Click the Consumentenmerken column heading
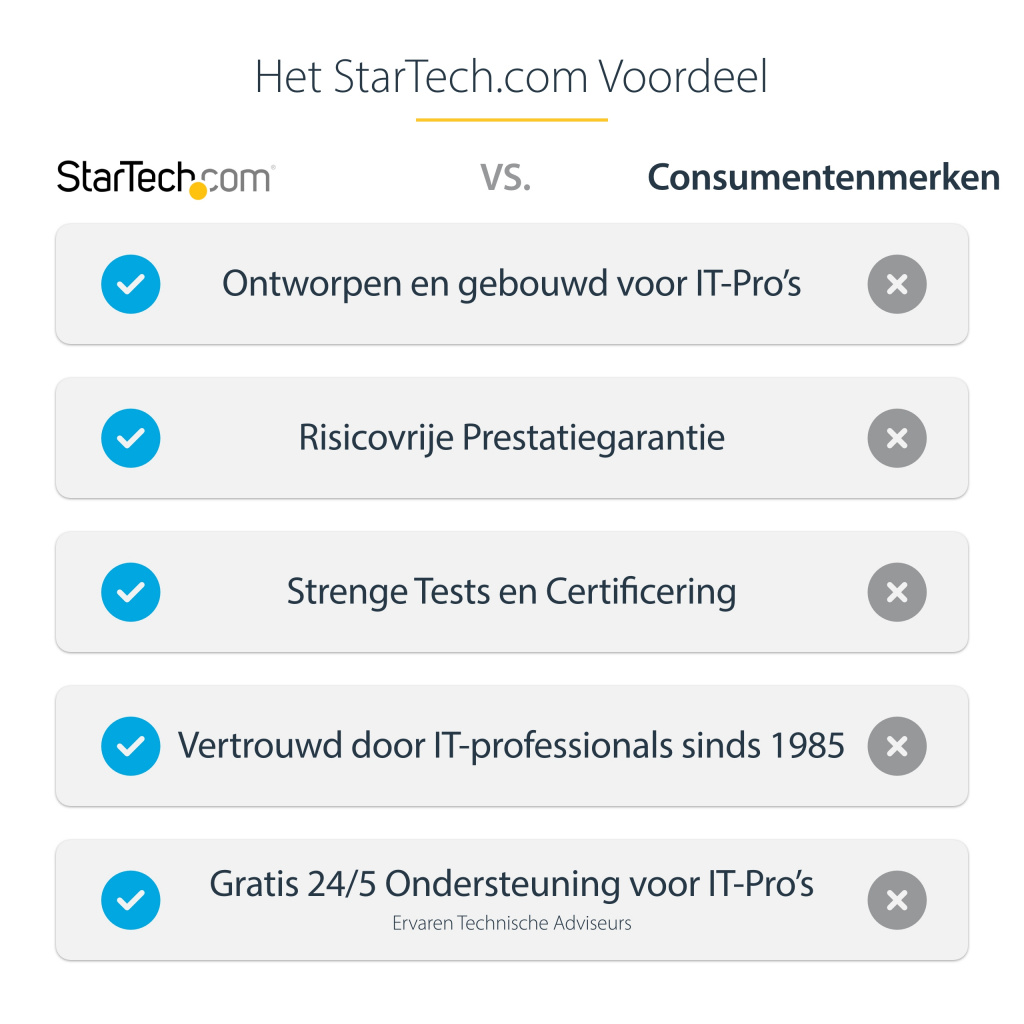The image size is (1024, 1024). (x=823, y=178)
